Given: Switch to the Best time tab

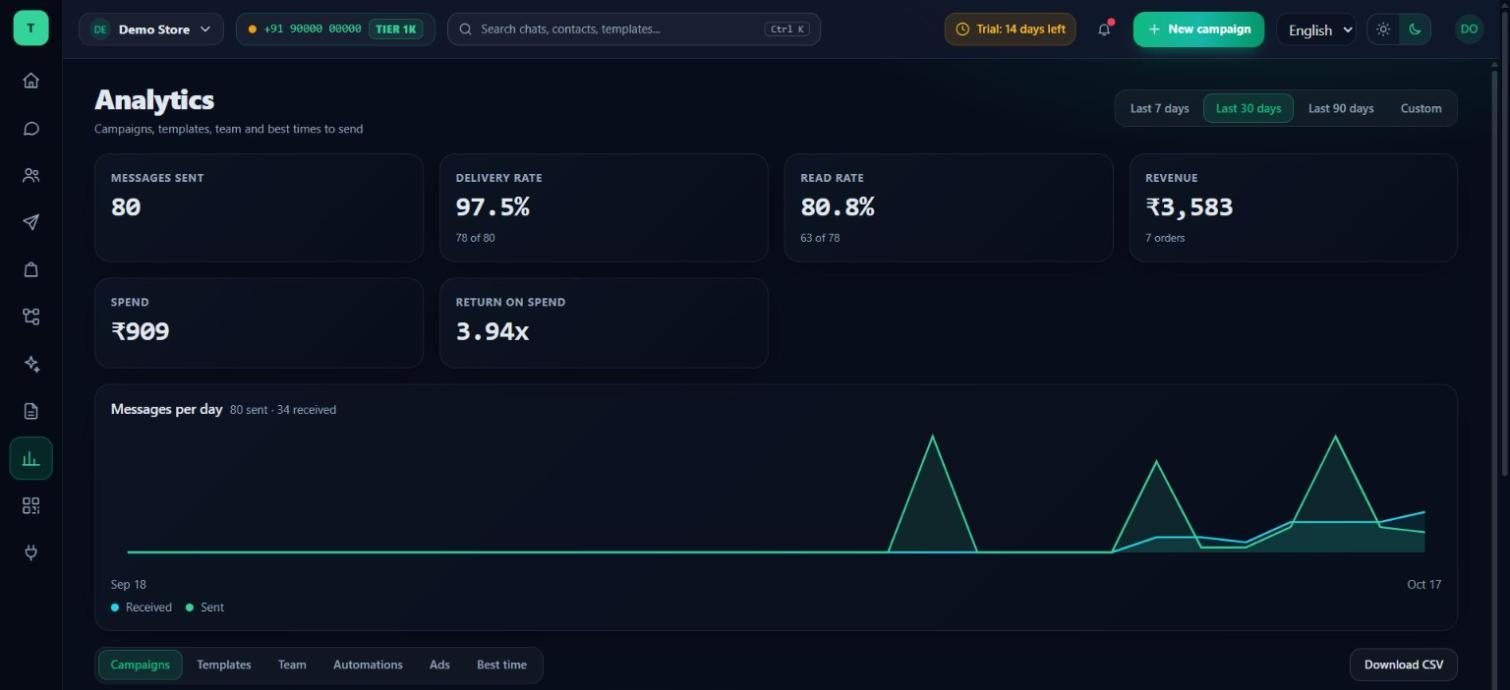Looking at the screenshot, I should [x=502, y=665].
